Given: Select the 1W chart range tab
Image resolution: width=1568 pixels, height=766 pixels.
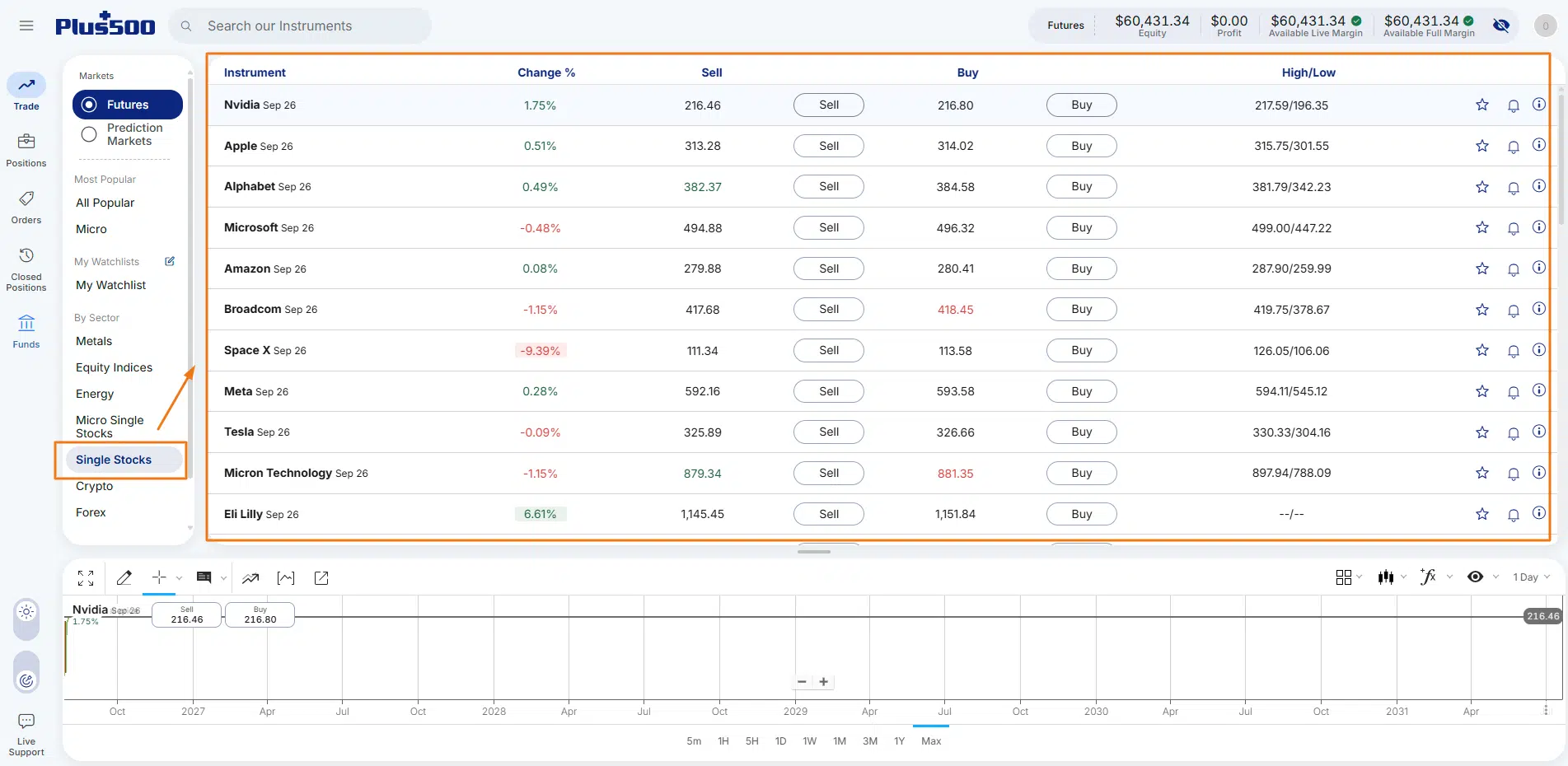Looking at the screenshot, I should [810, 741].
